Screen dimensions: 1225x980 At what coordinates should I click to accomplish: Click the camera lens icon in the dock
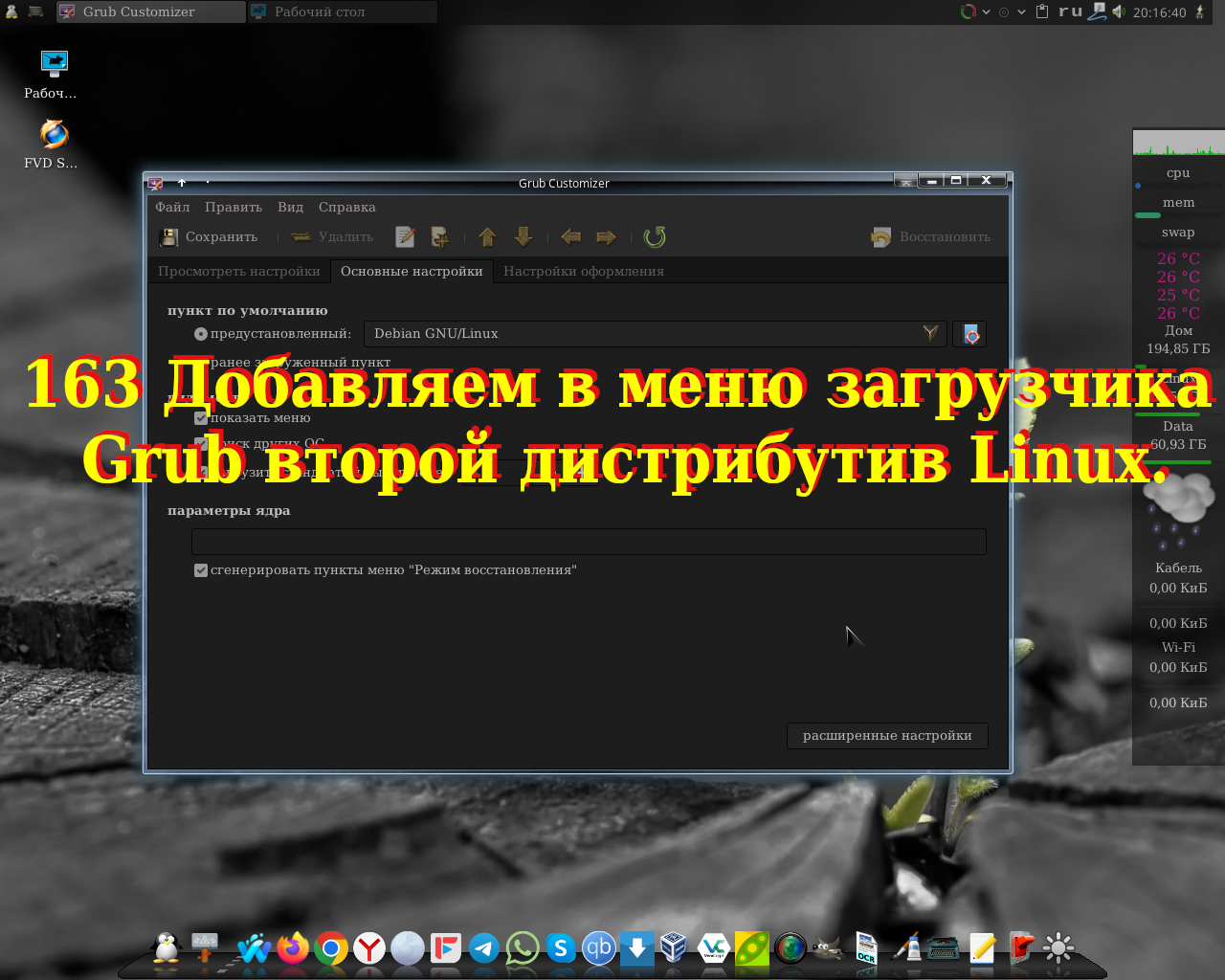click(791, 948)
